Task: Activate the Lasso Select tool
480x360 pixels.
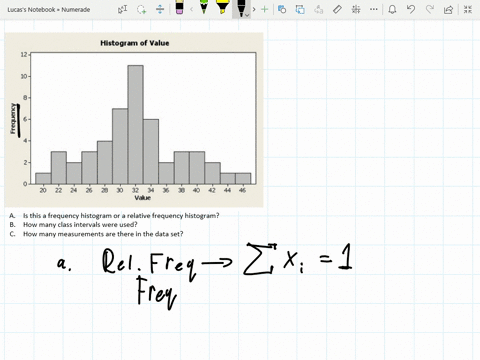Action: (x=141, y=9)
